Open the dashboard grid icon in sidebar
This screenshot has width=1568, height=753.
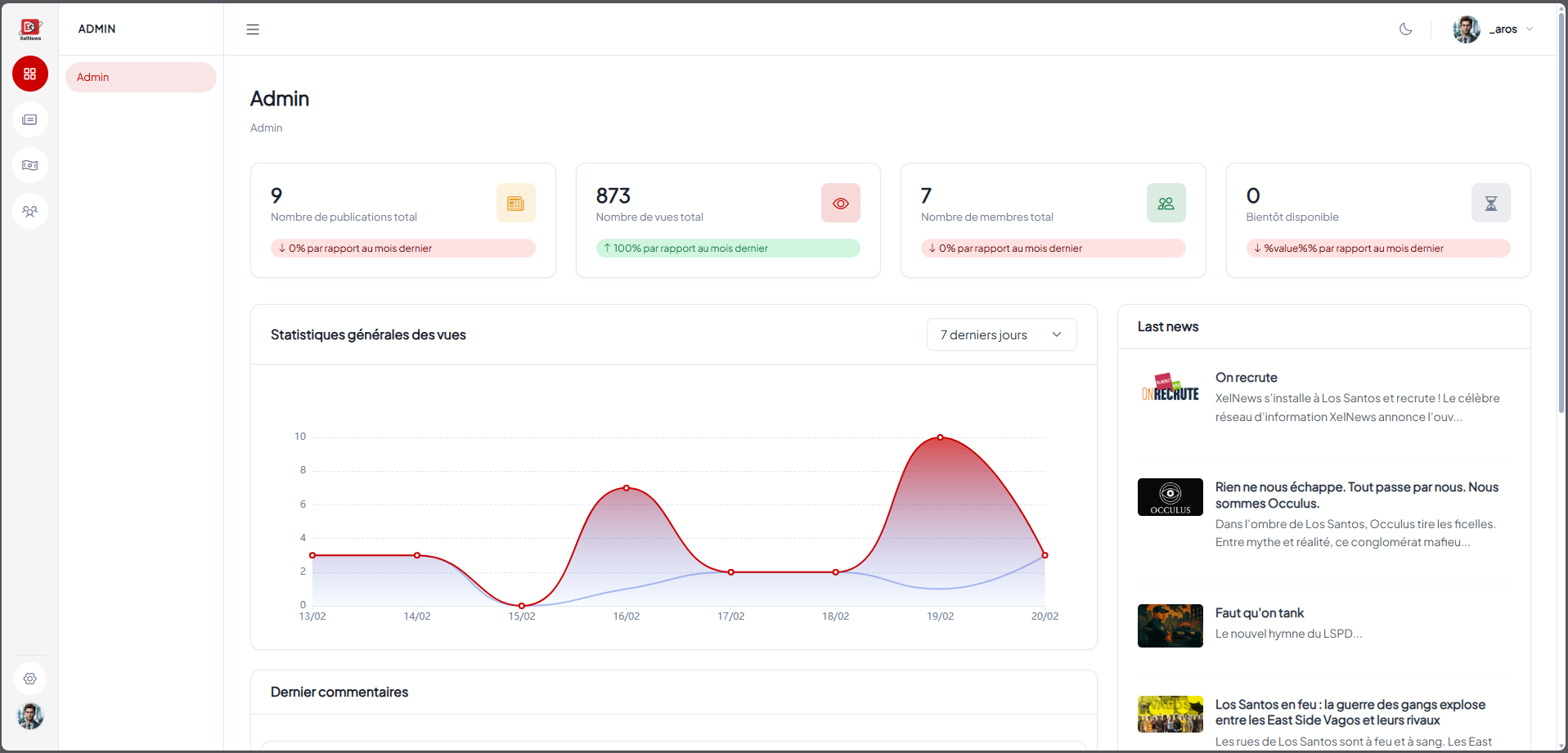[x=30, y=74]
